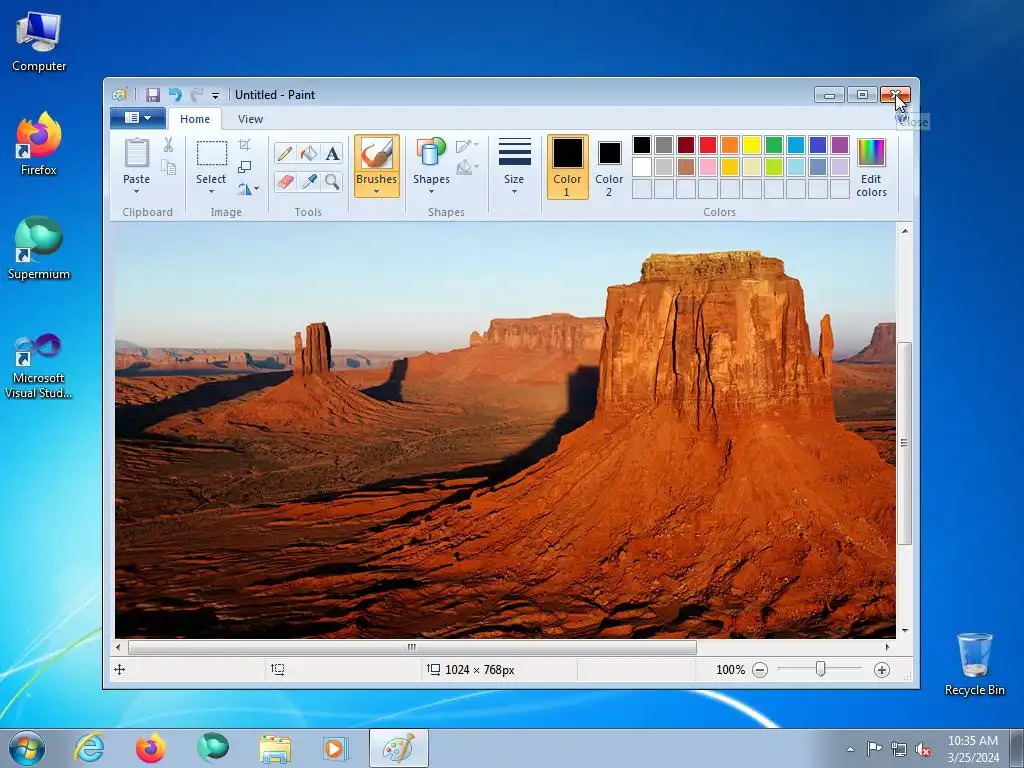Click the muted volume tray icon
Image resolution: width=1024 pixels, height=768 pixels.
point(923,749)
